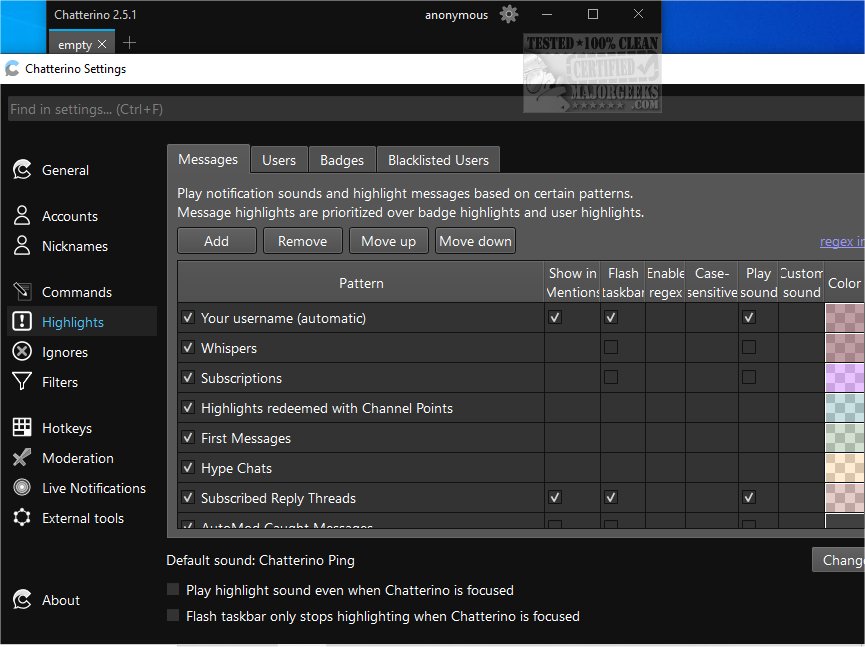Click the Move up button
The image size is (865, 647).
pos(388,241)
